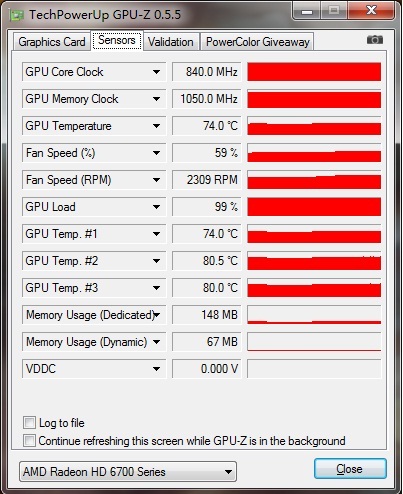403x494 pixels.
Task: Open the Memory Usage (Dynamic) dropdown
Action: pos(156,342)
